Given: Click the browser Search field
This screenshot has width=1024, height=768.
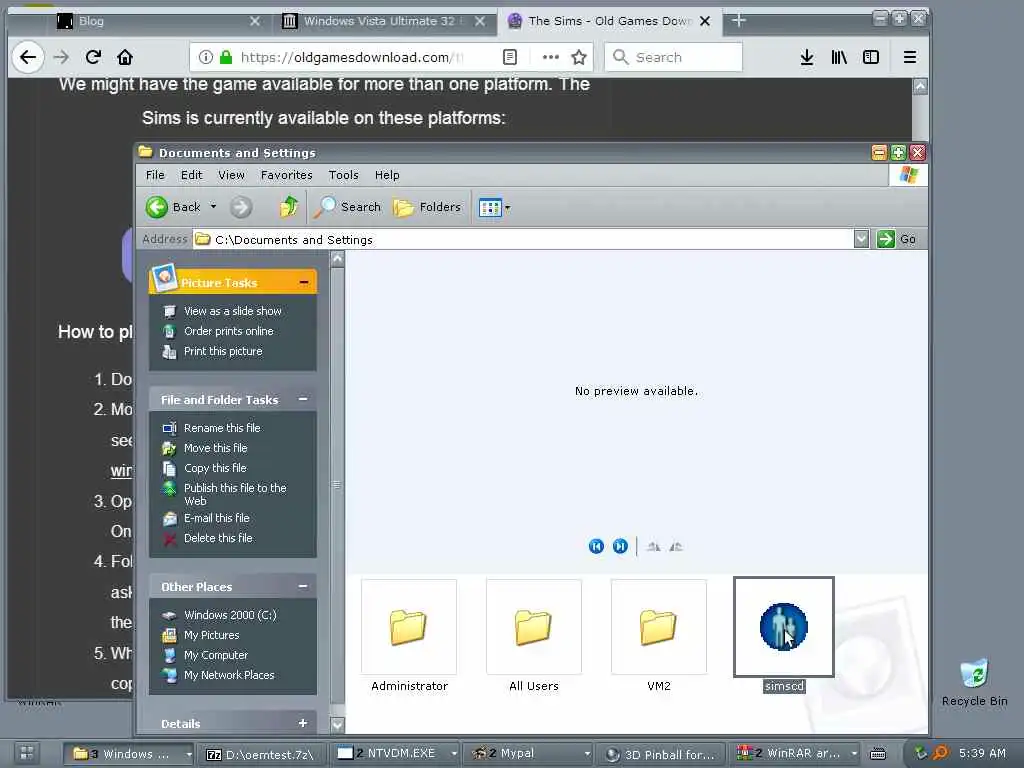Looking at the screenshot, I should (x=673, y=57).
